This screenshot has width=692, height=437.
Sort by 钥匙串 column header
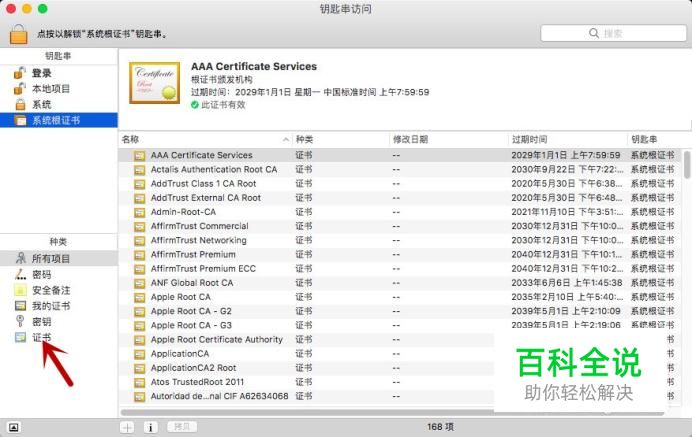(659, 139)
